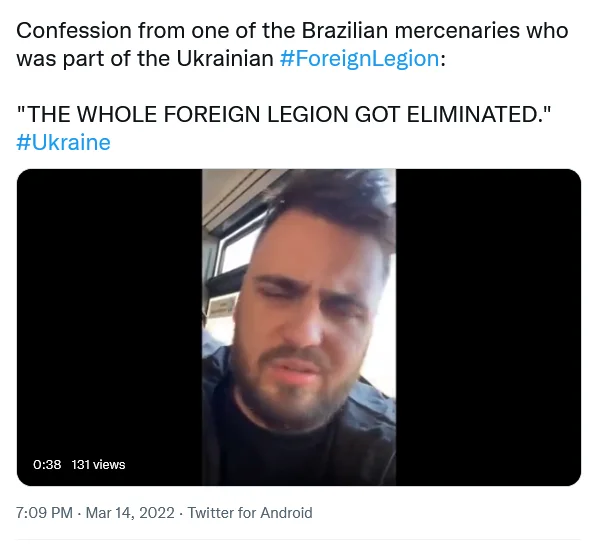
Task: Click the 0:38 video duration label
Action: pos(47,464)
